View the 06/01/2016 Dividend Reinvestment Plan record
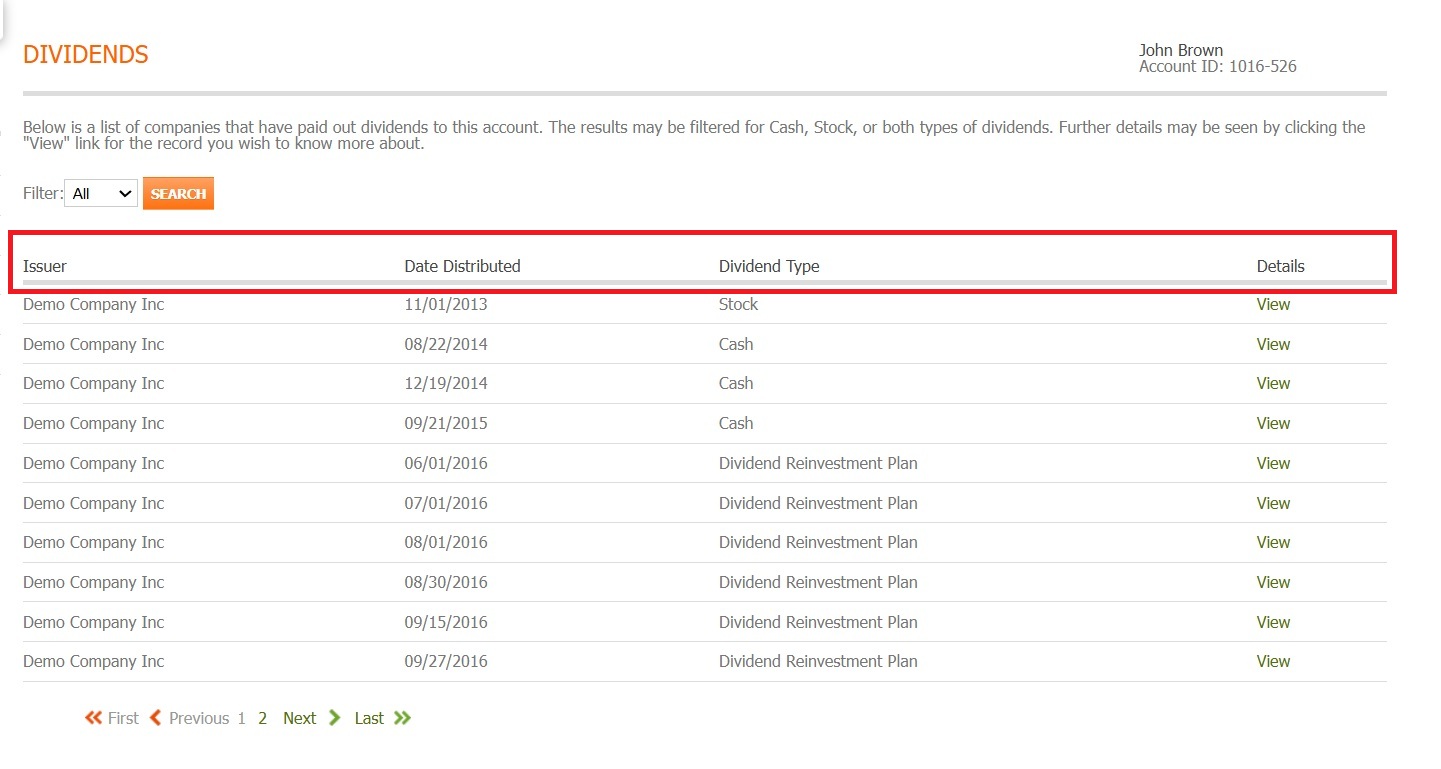1441x769 pixels. click(1273, 463)
